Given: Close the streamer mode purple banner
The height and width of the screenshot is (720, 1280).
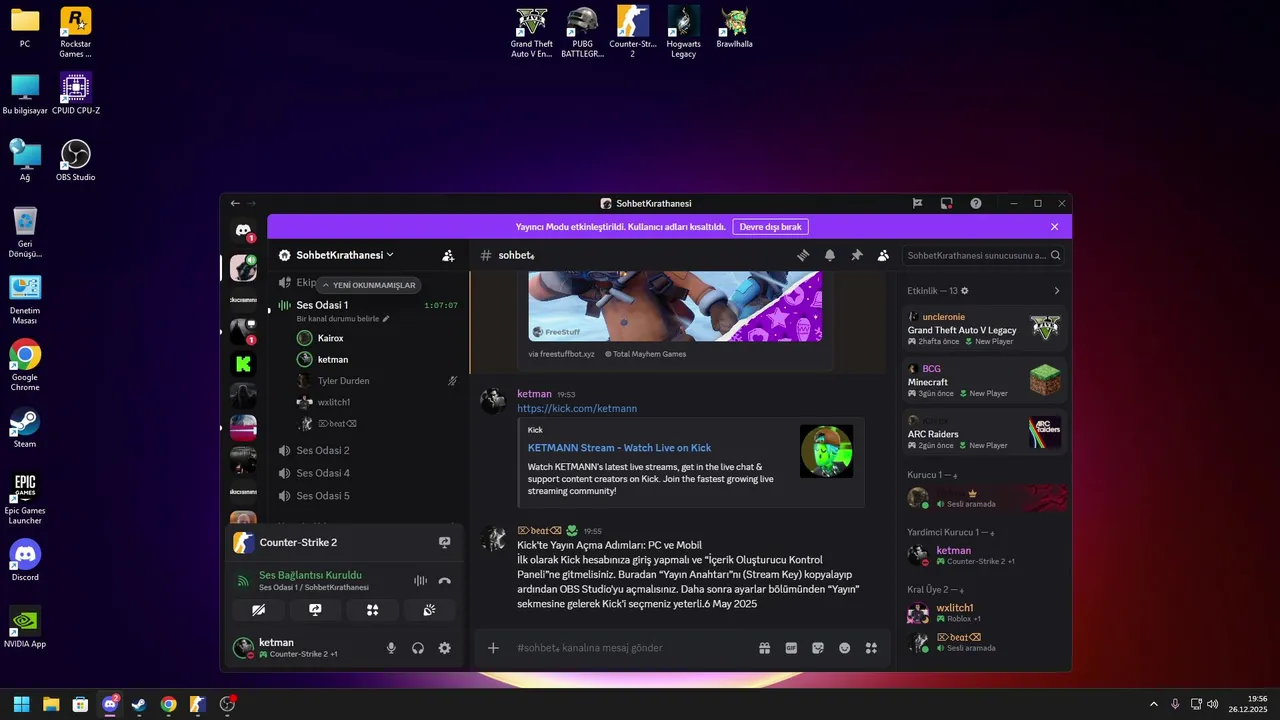Looking at the screenshot, I should pos(1054,227).
